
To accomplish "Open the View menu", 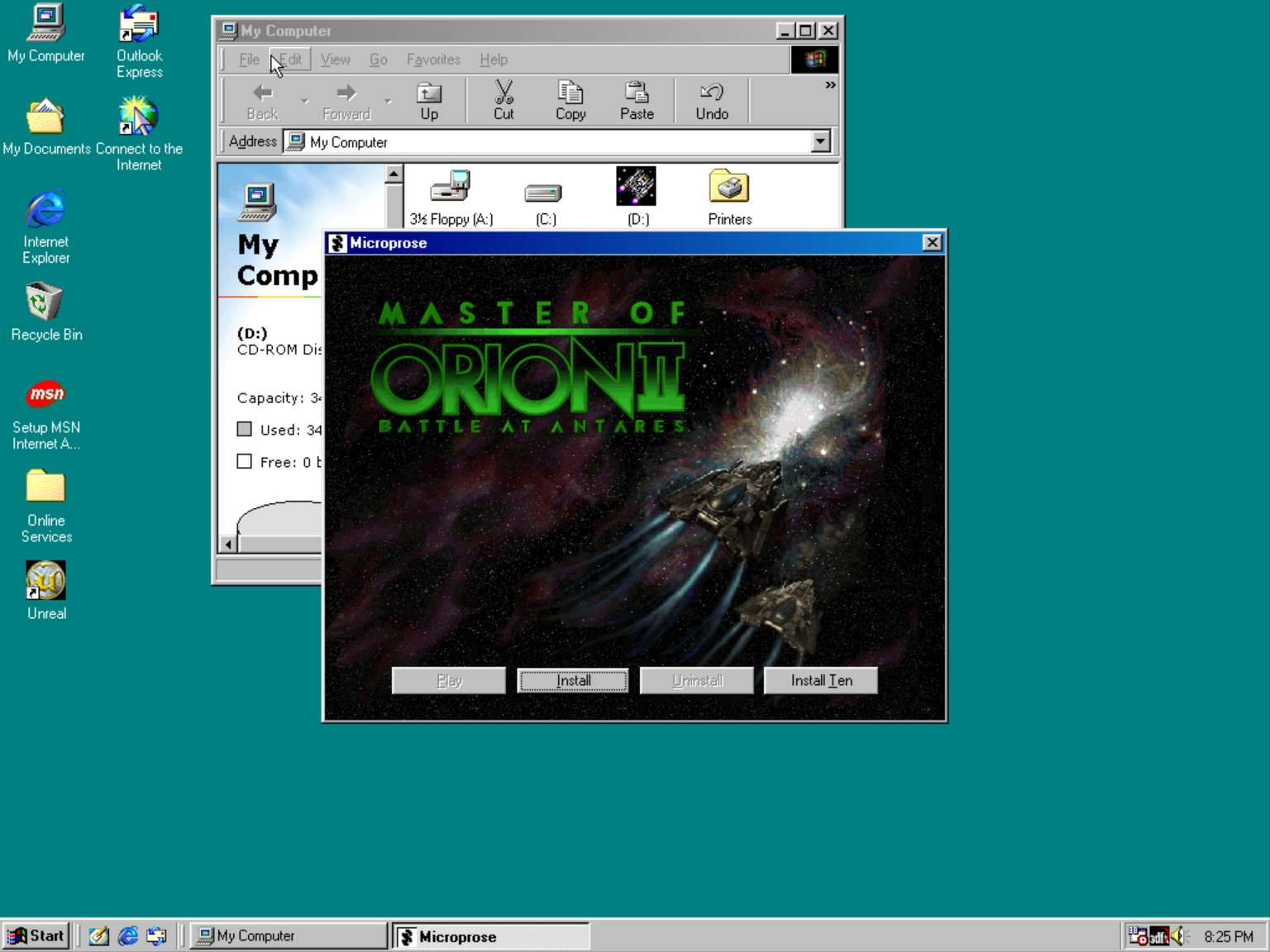I will (335, 59).
